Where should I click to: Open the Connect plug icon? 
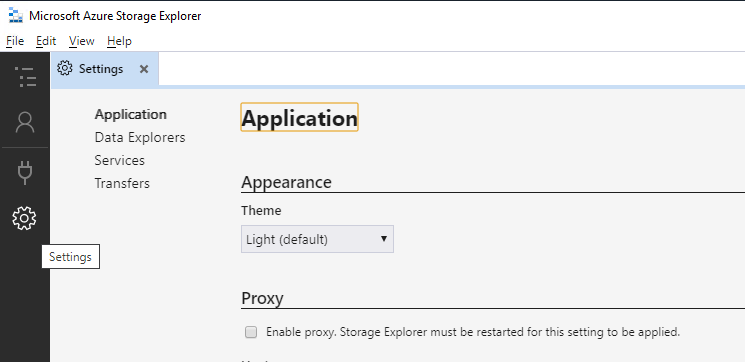coord(25,172)
